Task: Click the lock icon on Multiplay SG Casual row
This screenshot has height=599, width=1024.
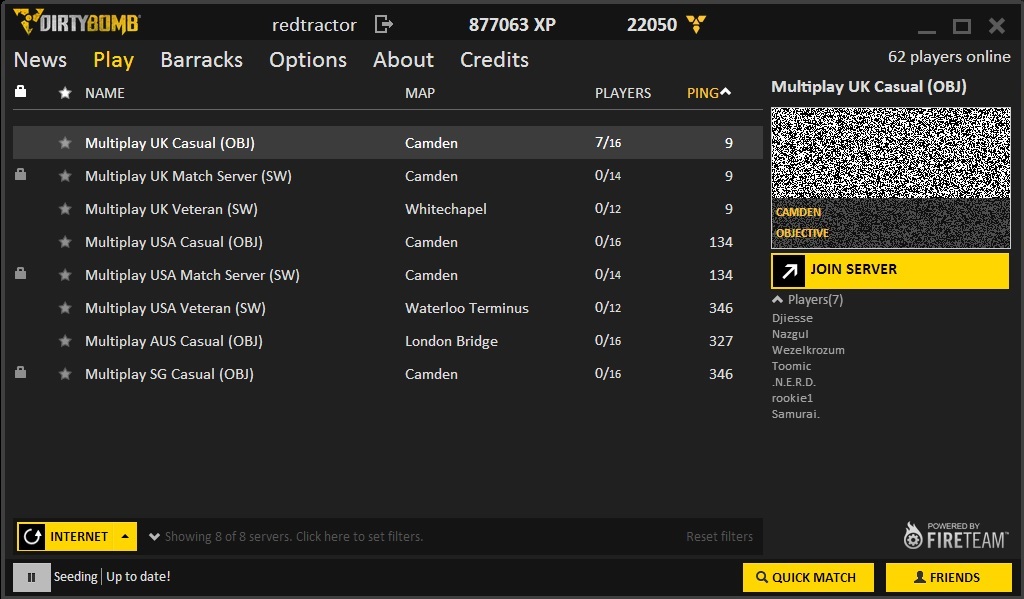Action: click(x=20, y=373)
